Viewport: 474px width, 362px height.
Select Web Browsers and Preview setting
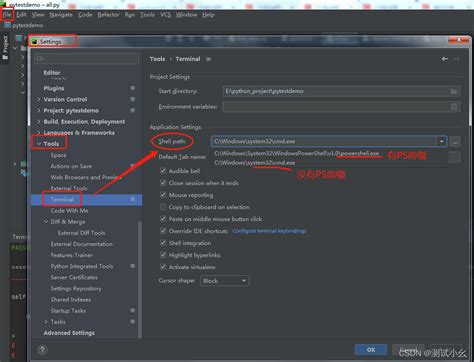pos(86,177)
